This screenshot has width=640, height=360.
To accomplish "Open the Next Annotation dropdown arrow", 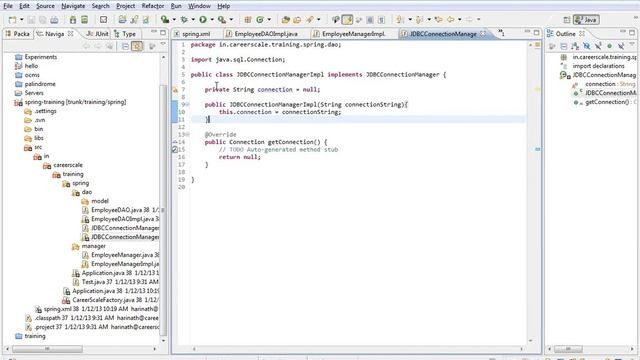I will click(410, 20).
